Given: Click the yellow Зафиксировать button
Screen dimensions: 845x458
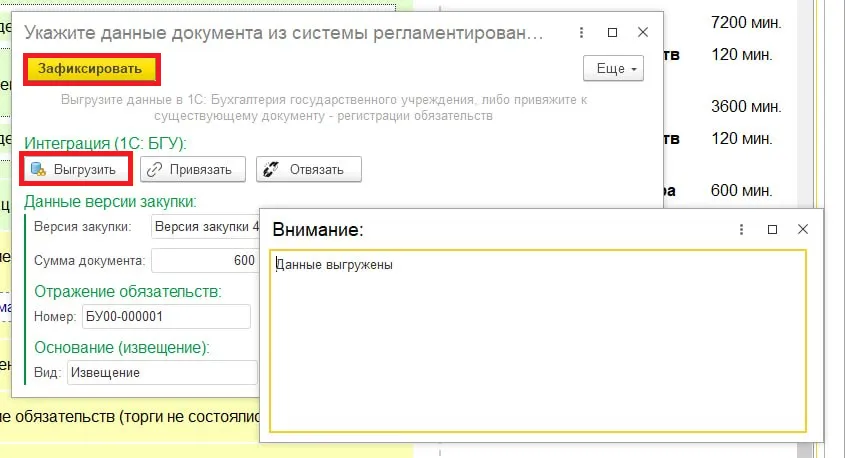Looking at the screenshot, I should [92, 69].
